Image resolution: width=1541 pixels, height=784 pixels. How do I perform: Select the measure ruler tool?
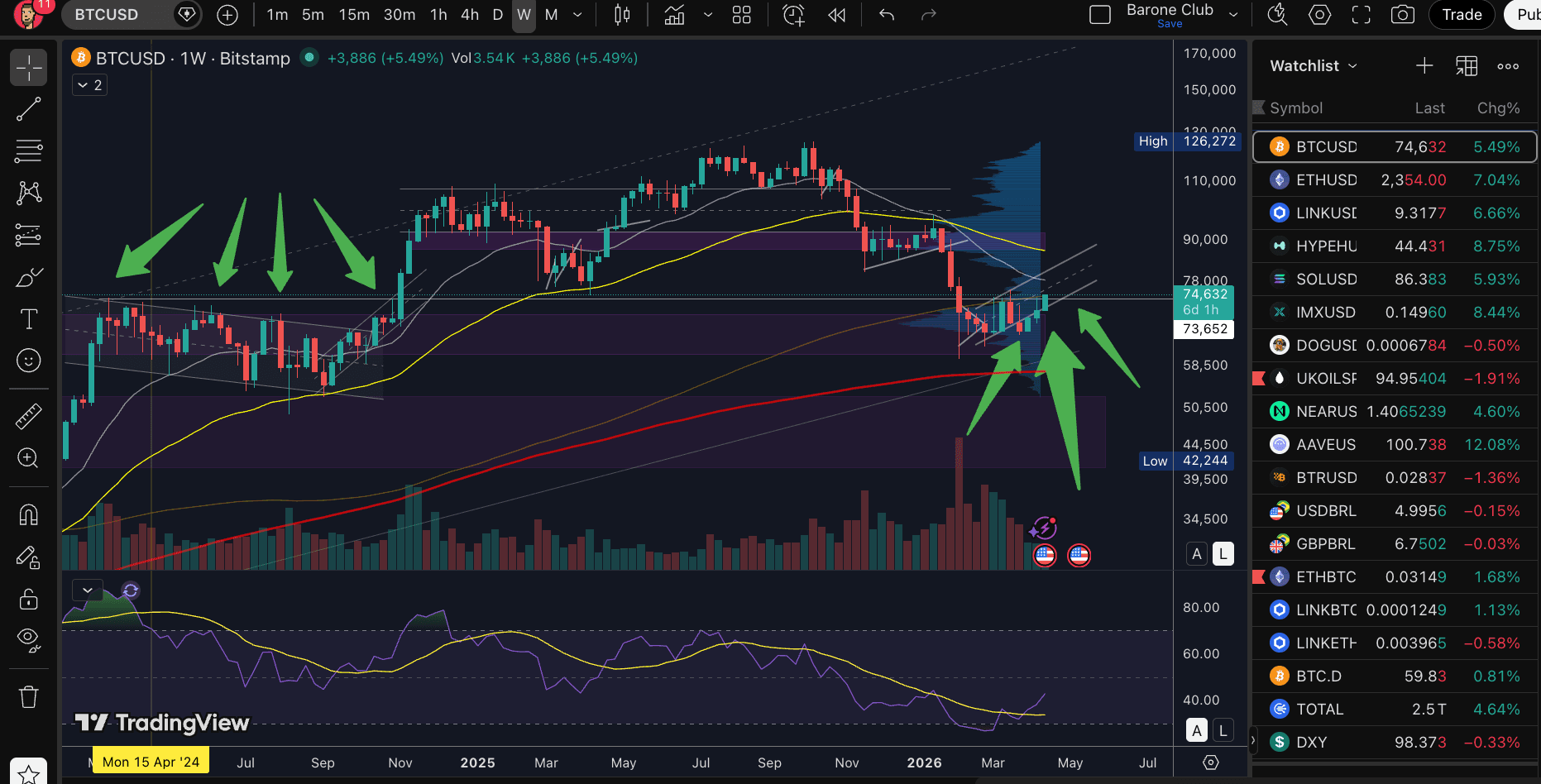click(x=29, y=416)
